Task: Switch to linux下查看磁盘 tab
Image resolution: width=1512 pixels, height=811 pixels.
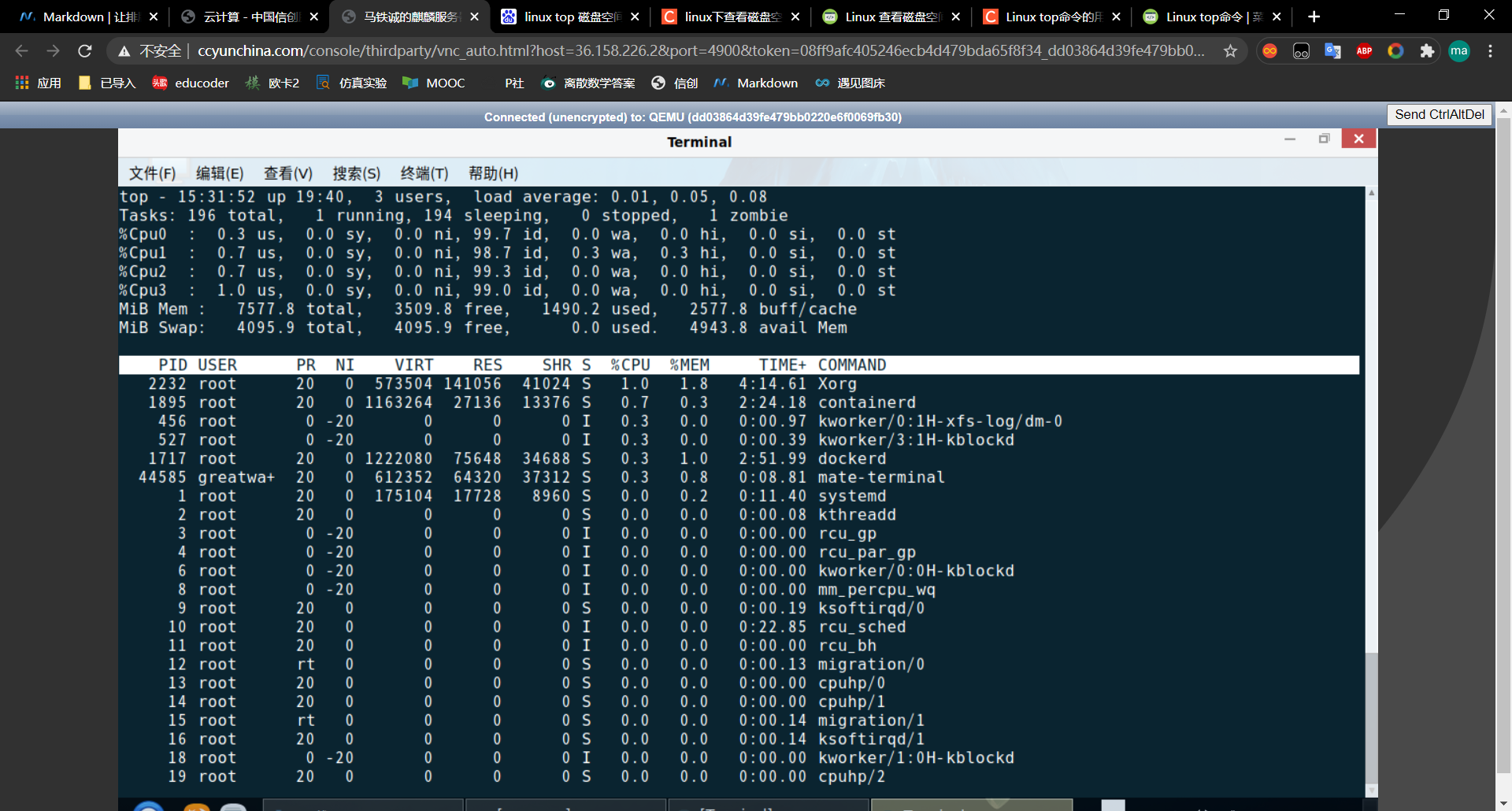Action: 731,17
